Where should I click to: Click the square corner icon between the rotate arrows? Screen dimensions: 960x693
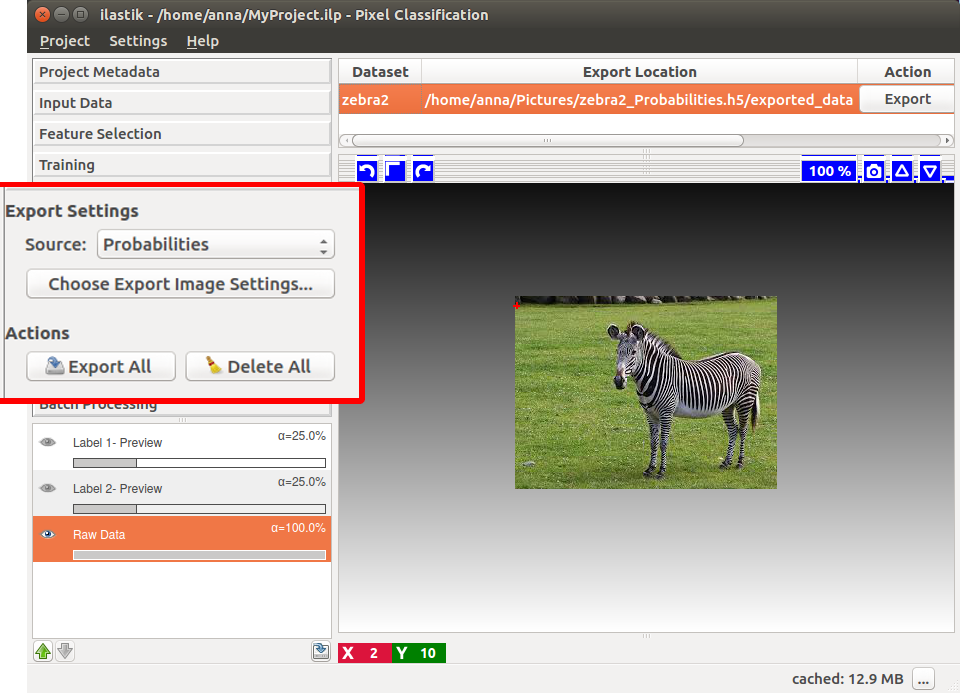click(x=395, y=171)
